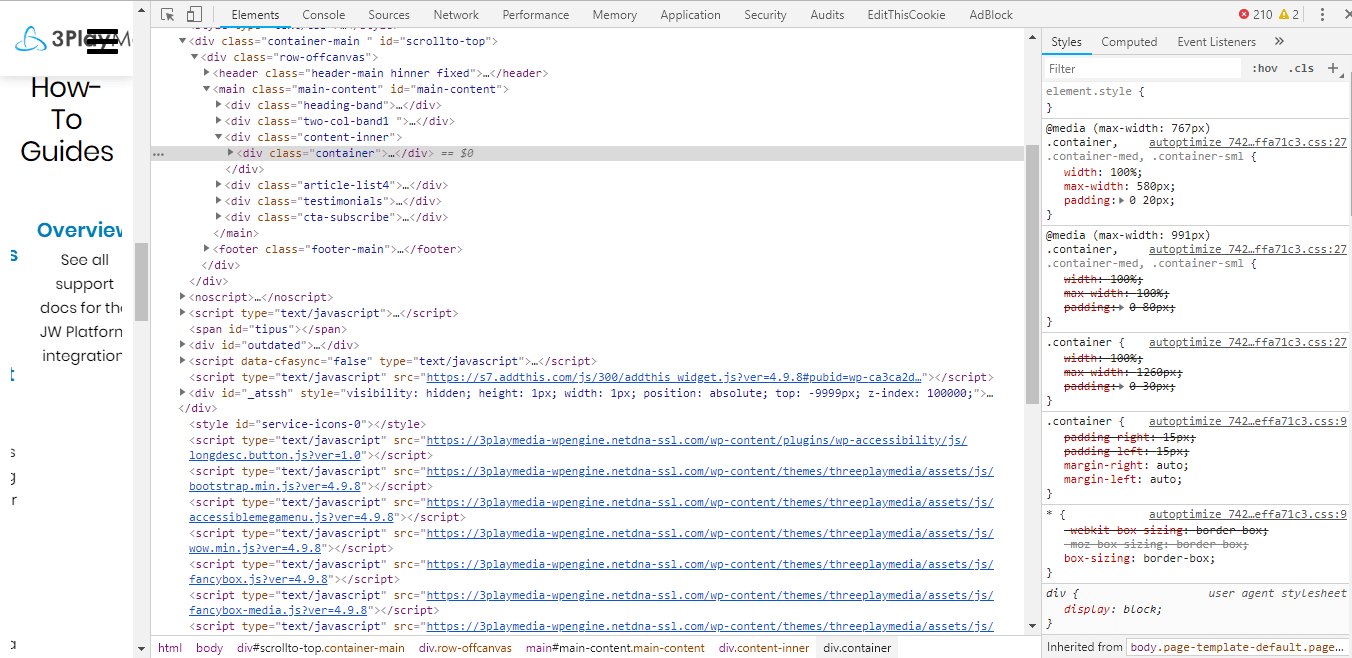Click the ellipsis beside the selected container row
Image resolution: width=1352 pixels, height=658 pixels.
159,154
